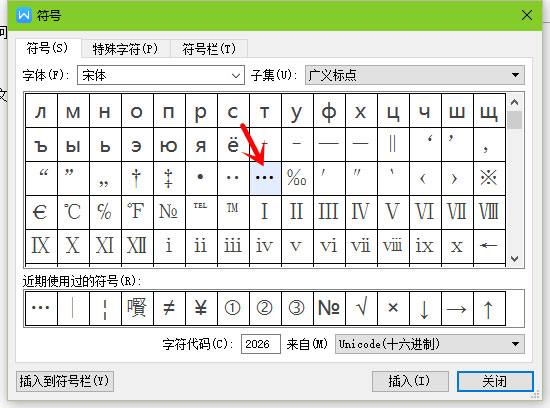Click the symbol grid scroll-down arrow

tap(515, 259)
